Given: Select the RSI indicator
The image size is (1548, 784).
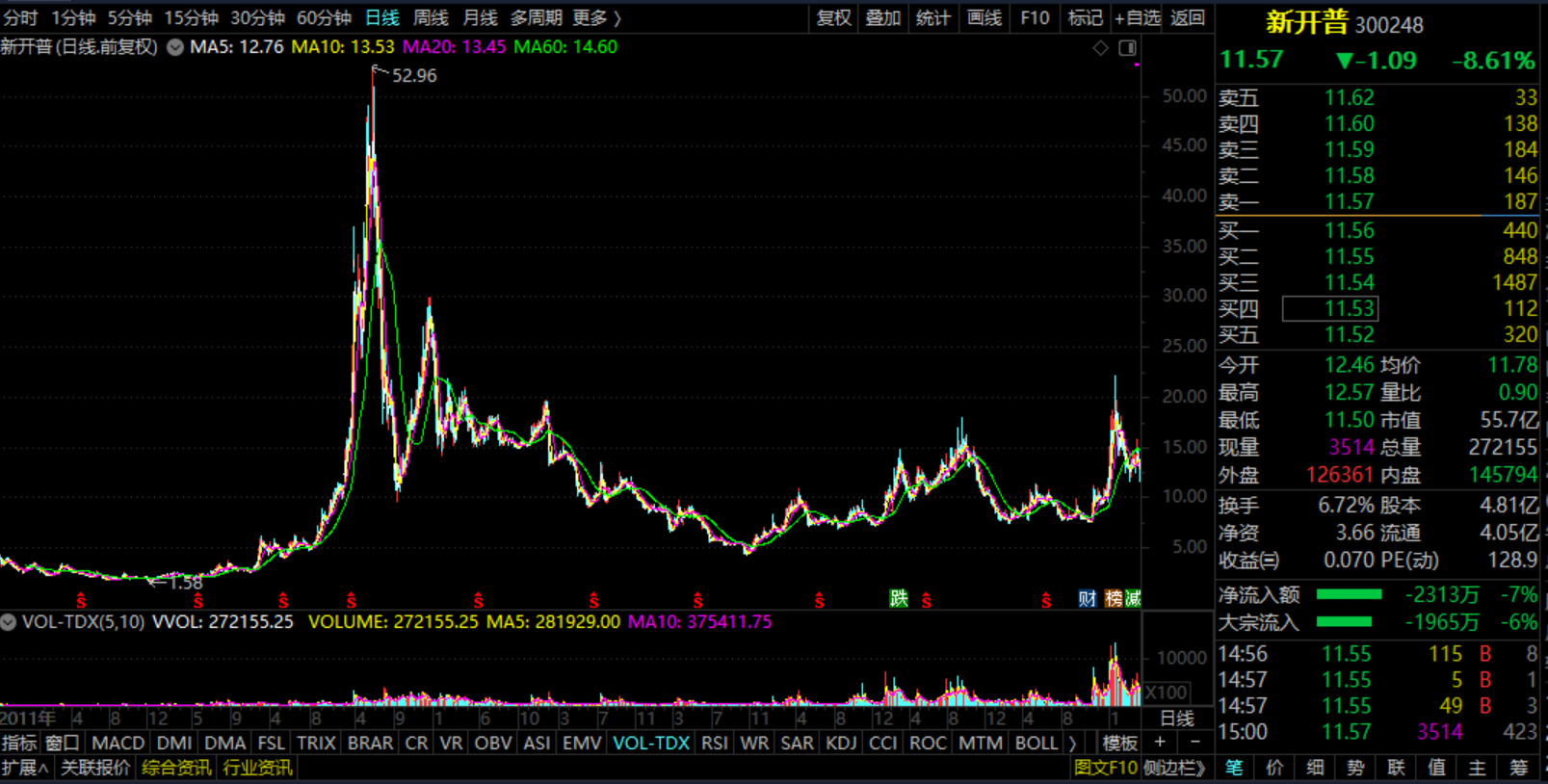Looking at the screenshot, I should point(715,743).
